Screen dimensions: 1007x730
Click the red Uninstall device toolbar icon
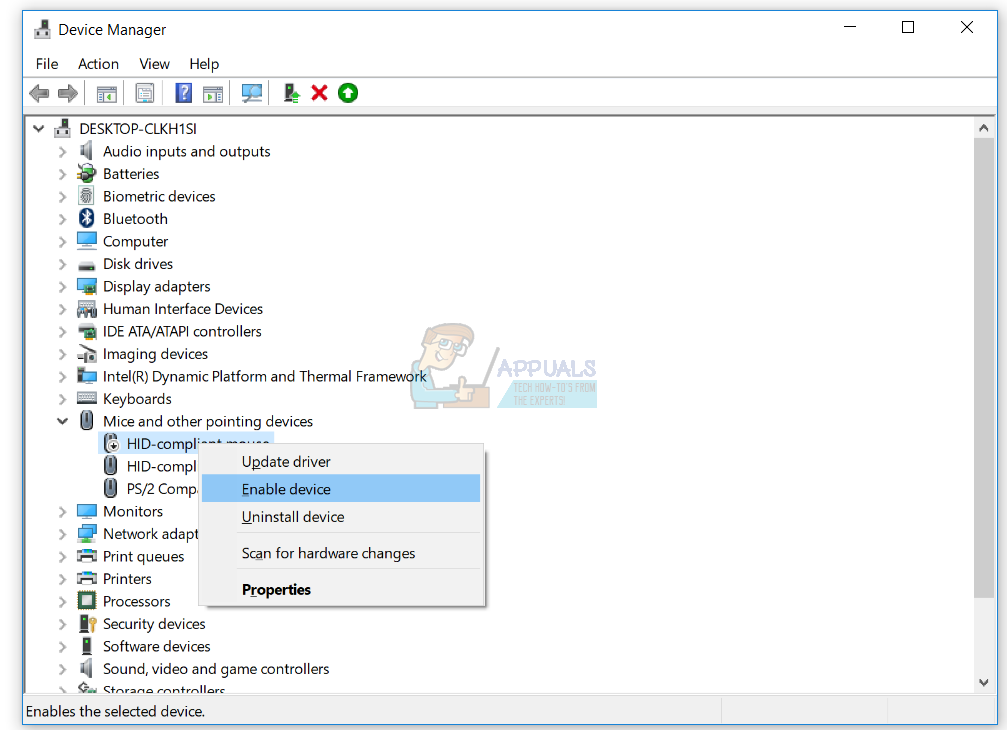(318, 92)
